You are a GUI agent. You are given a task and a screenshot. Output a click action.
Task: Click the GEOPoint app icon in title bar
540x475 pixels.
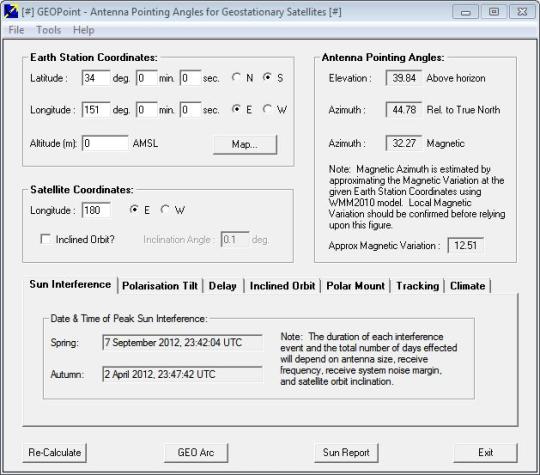(x=11, y=12)
